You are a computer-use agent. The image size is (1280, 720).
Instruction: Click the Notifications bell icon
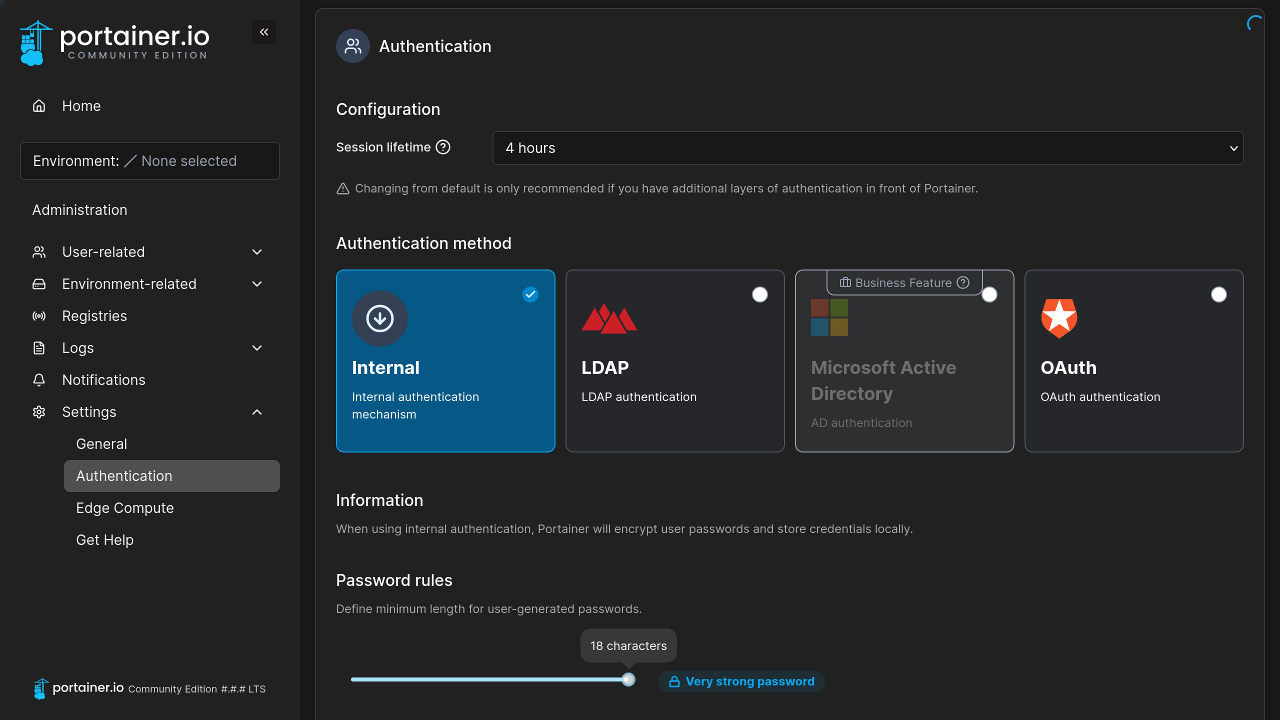pos(38,379)
